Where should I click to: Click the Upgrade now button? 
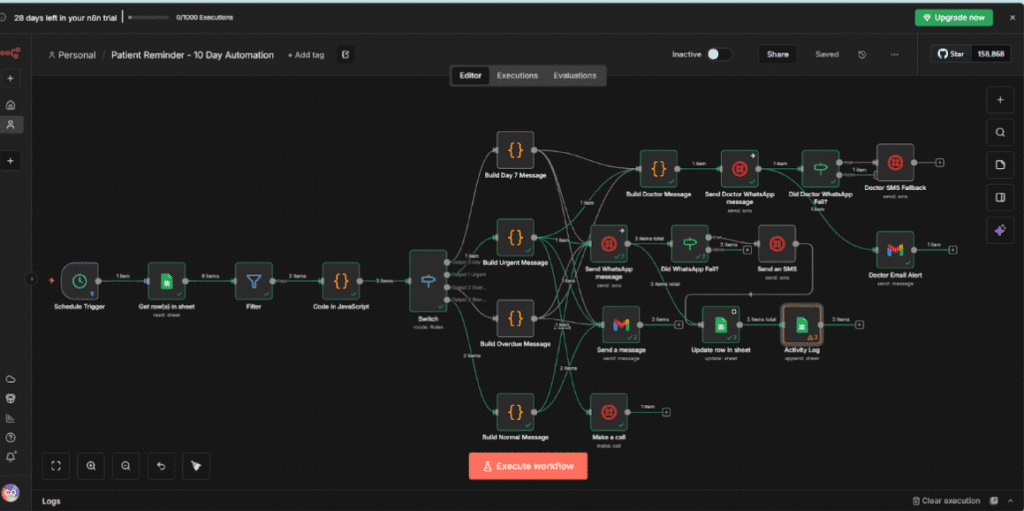pos(953,17)
